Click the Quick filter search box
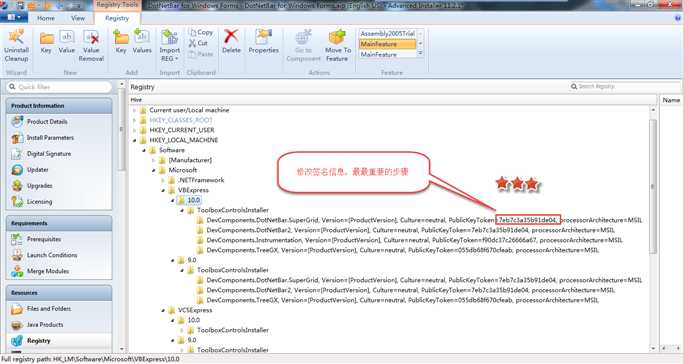Image resolution: width=683 pixels, height=364 pixels. (x=59, y=87)
